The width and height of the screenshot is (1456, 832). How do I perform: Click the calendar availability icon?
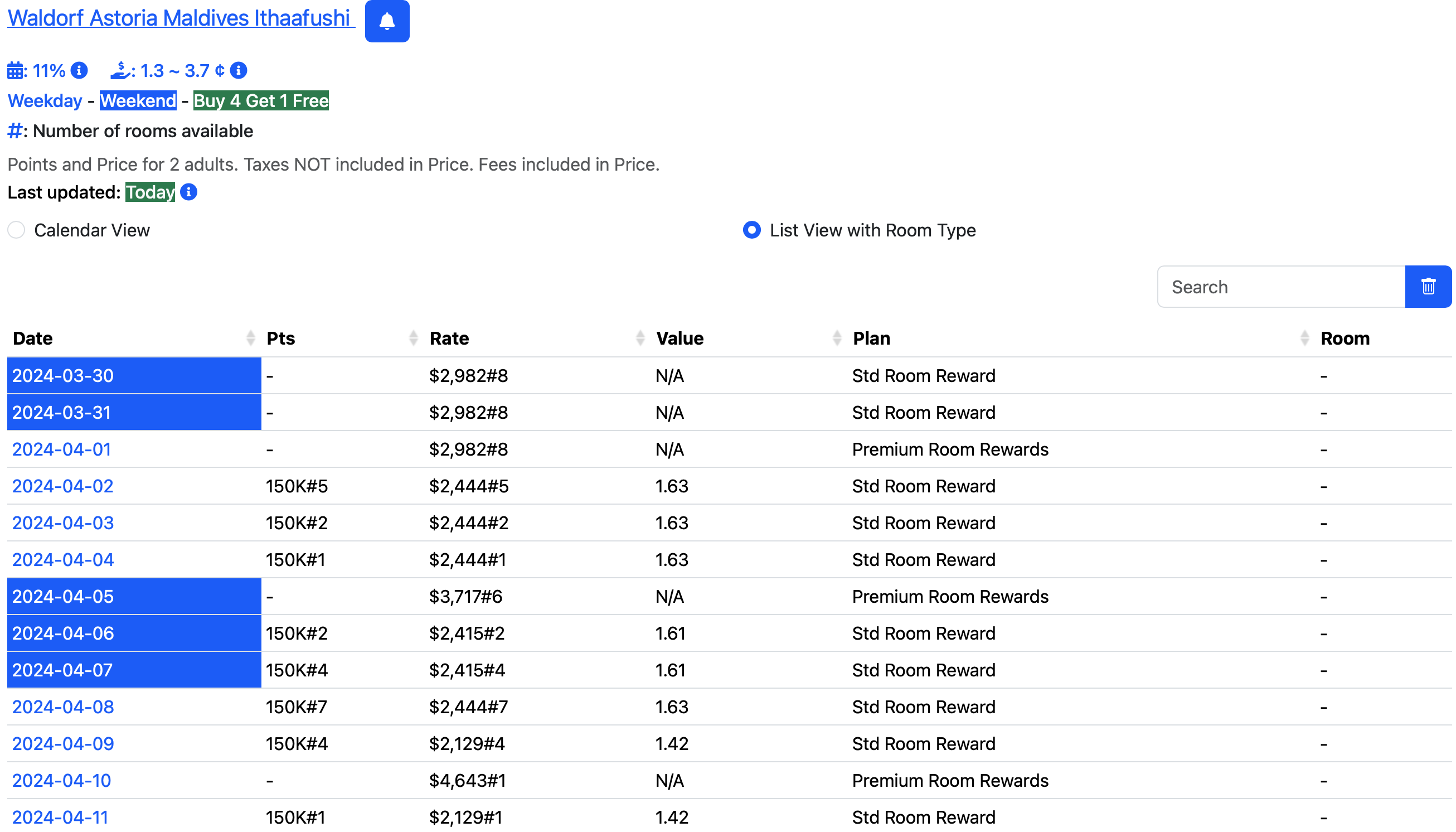pyautogui.click(x=16, y=71)
